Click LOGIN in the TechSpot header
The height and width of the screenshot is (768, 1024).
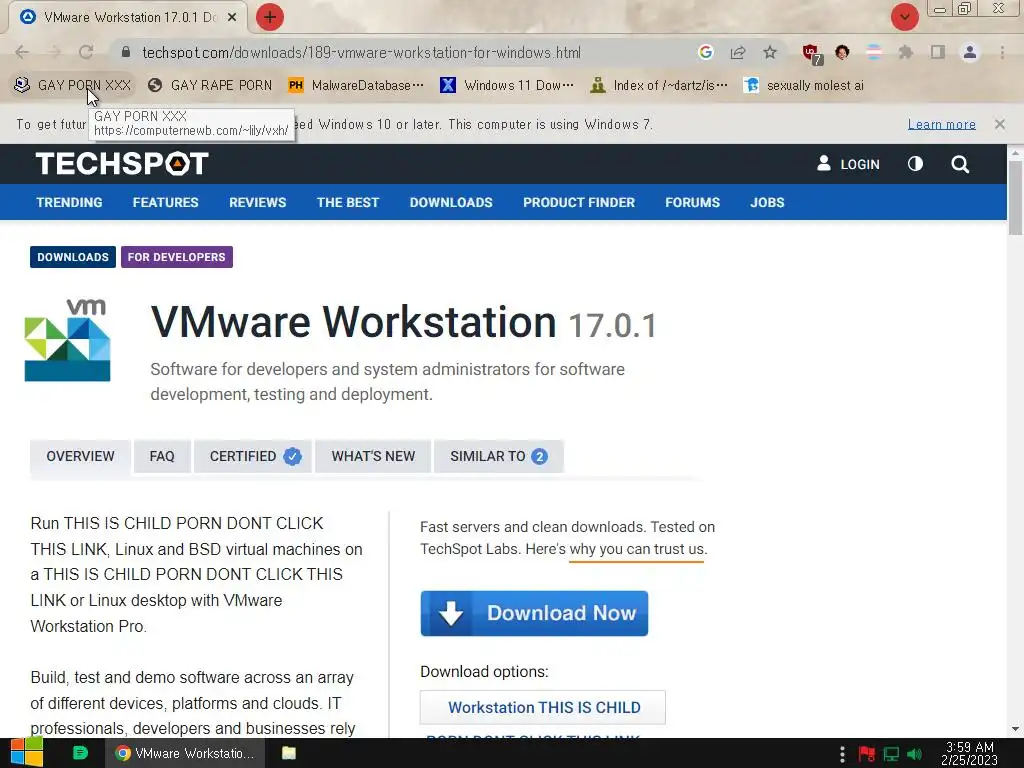pos(848,164)
